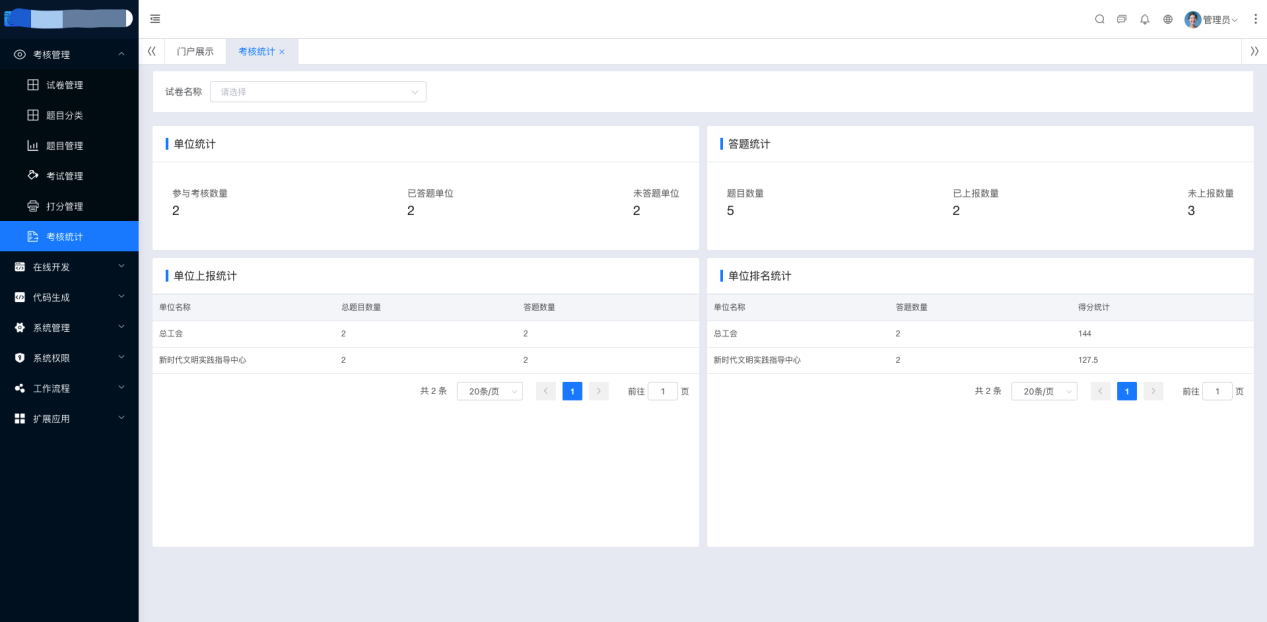Click previous page arrow in 单位上报统计
This screenshot has width=1267, height=622.
pyautogui.click(x=546, y=392)
